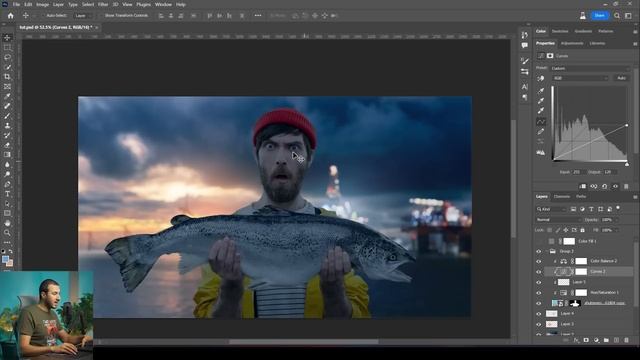This screenshot has width=640, height=360.
Task: Open the layer blend mode Normal dropdown
Action: [558, 220]
